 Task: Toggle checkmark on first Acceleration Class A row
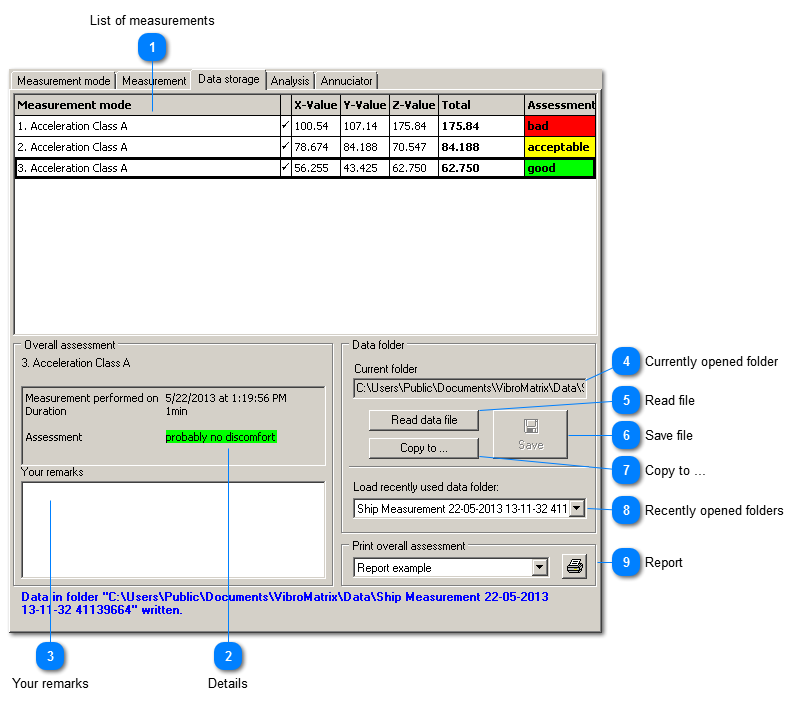[x=285, y=126]
